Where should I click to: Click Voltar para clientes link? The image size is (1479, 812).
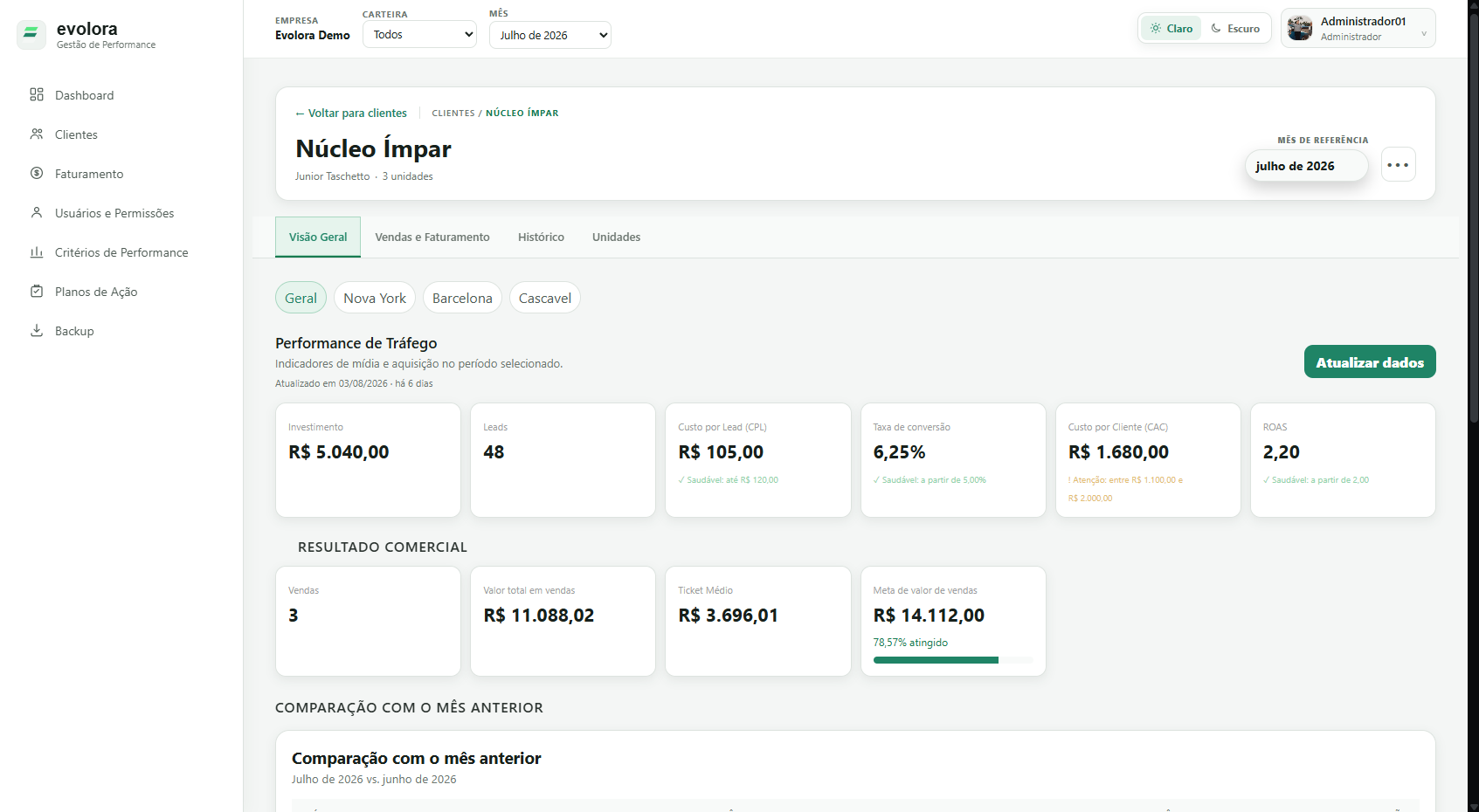pyautogui.click(x=351, y=113)
